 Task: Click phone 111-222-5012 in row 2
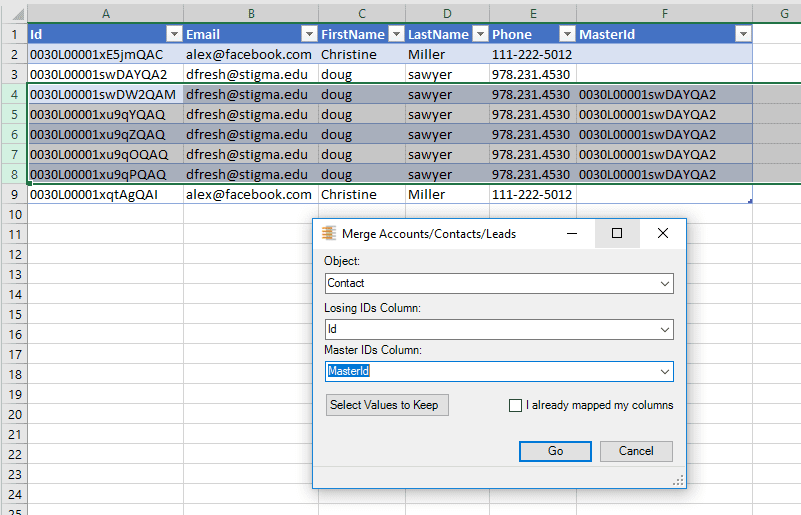533,54
